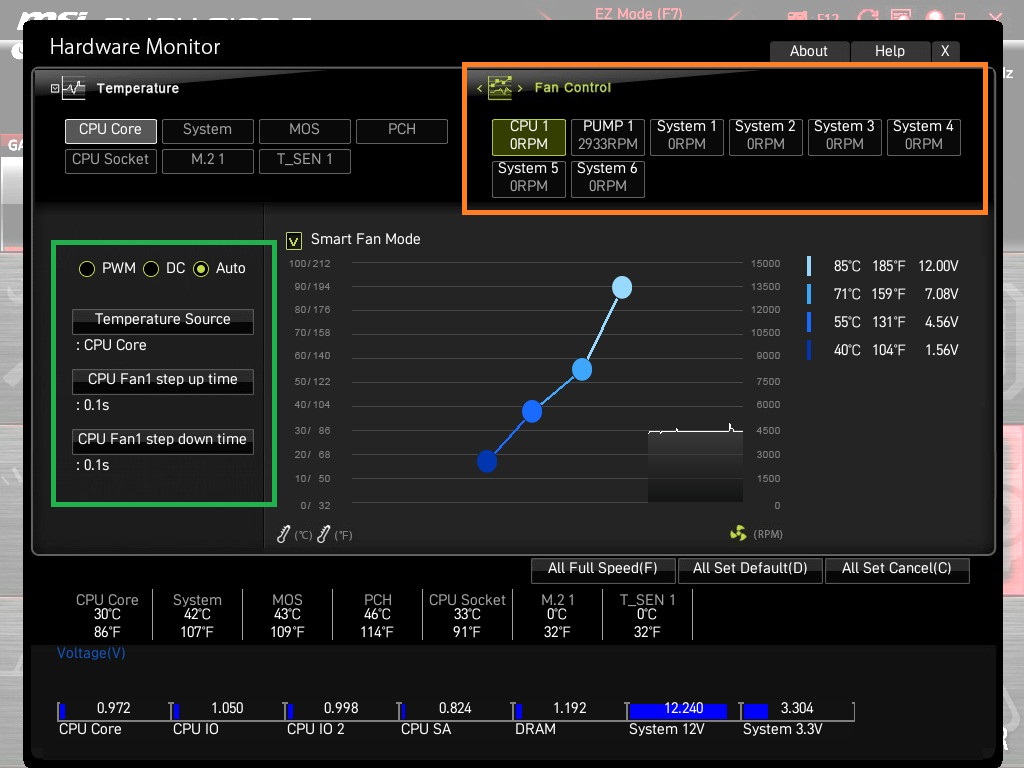This screenshot has height=768, width=1024.
Task: Click the 55°C fan curve point
Action: coord(532,411)
